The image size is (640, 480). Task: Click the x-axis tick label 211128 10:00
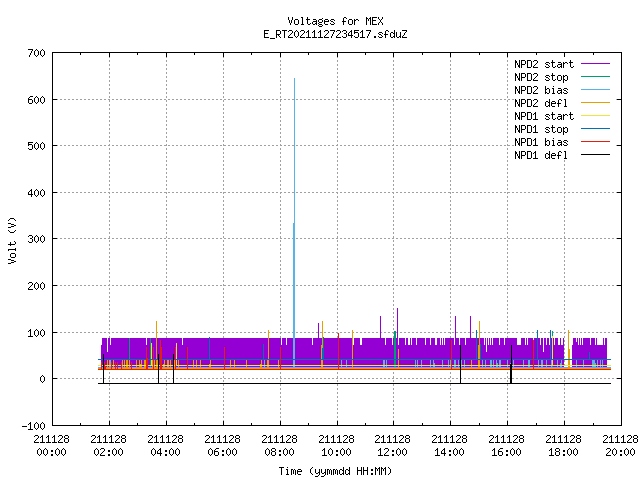[336, 446]
